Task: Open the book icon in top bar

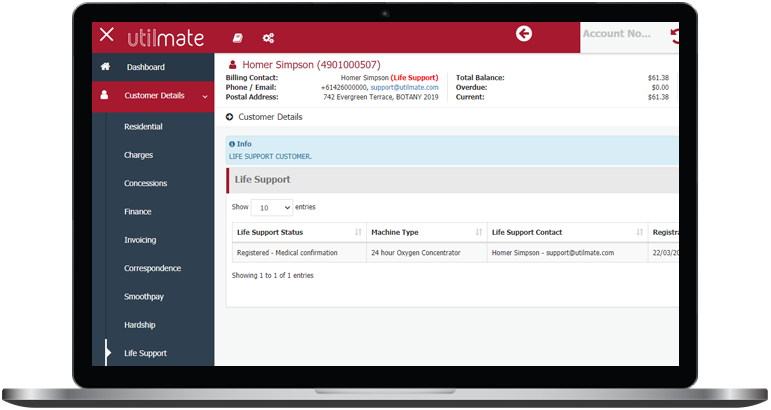Action: [x=238, y=38]
